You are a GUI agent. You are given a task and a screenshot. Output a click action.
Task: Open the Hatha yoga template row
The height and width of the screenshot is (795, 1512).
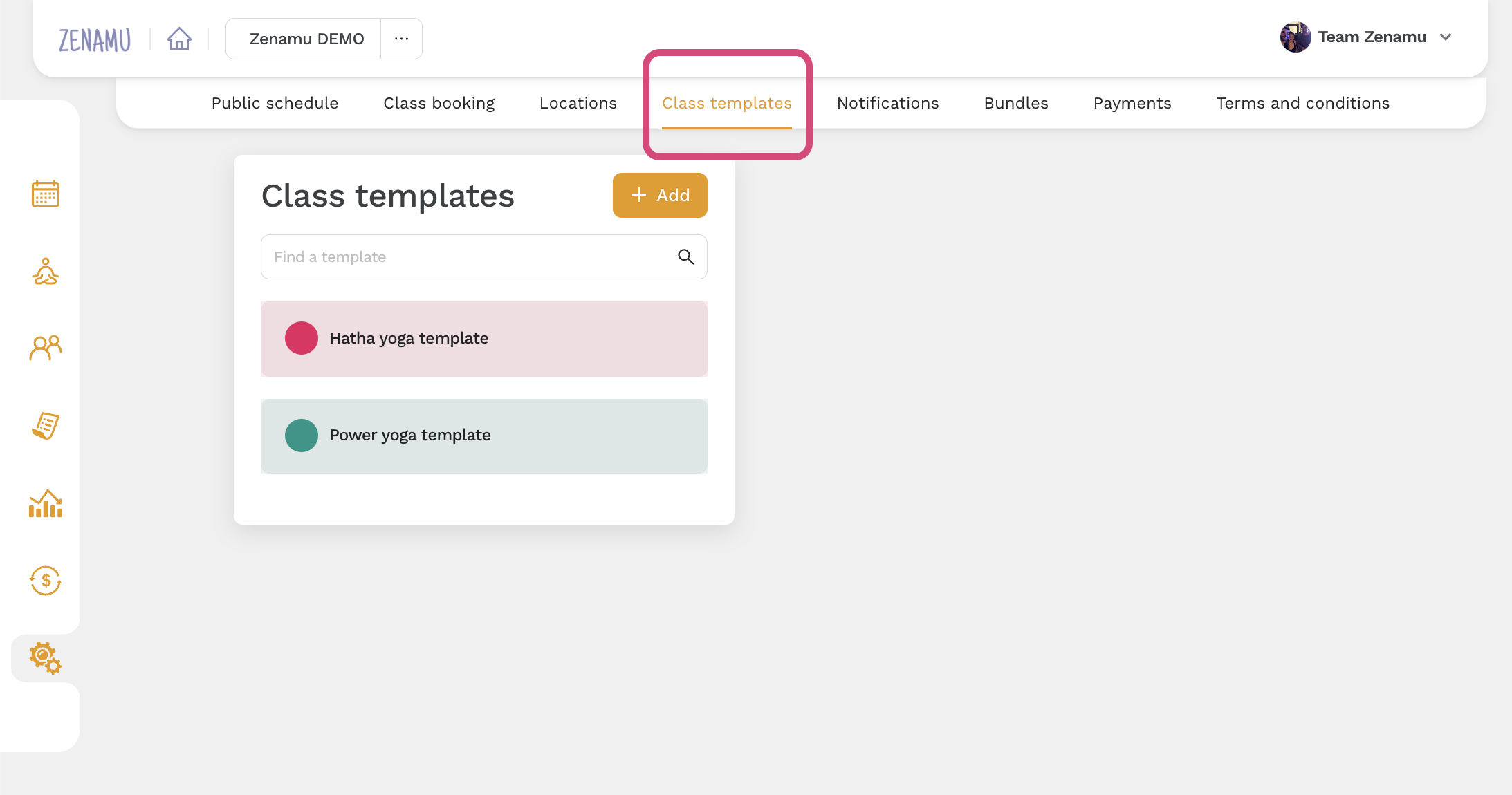[x=484, y=339]
